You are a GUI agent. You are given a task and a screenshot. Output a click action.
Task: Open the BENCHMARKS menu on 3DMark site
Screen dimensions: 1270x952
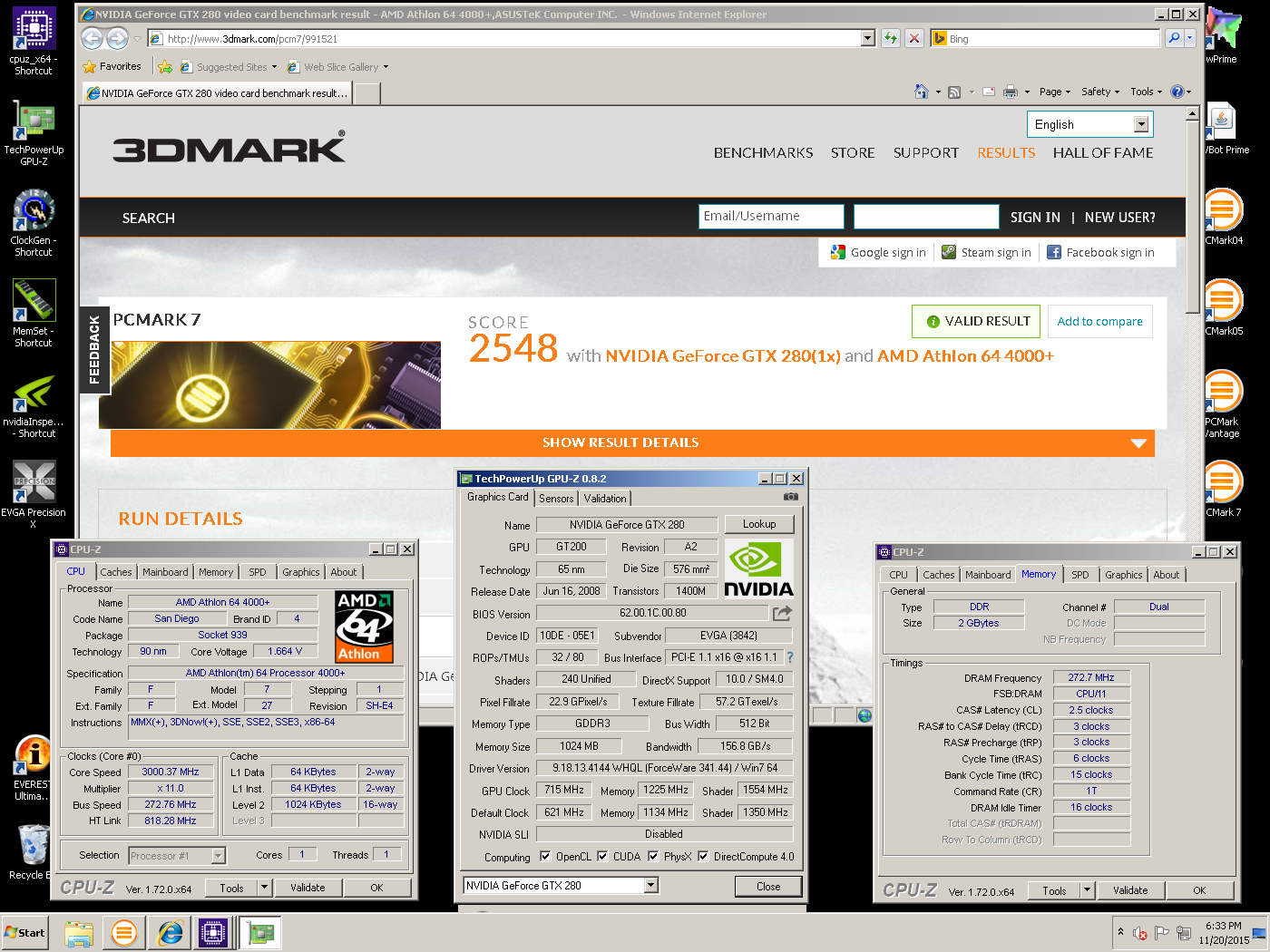(763, 153)
